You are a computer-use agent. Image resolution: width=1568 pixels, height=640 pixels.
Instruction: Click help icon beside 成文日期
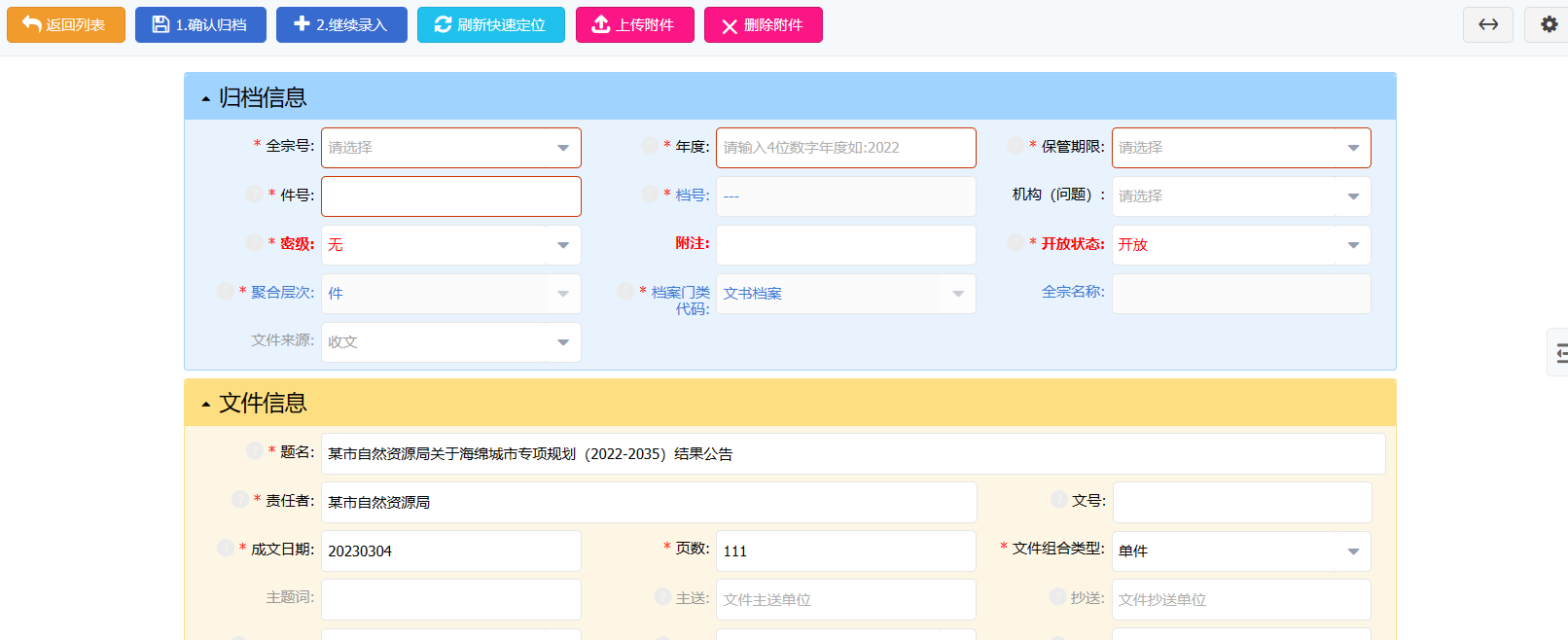pyautogui.click(x=226, y=548)
